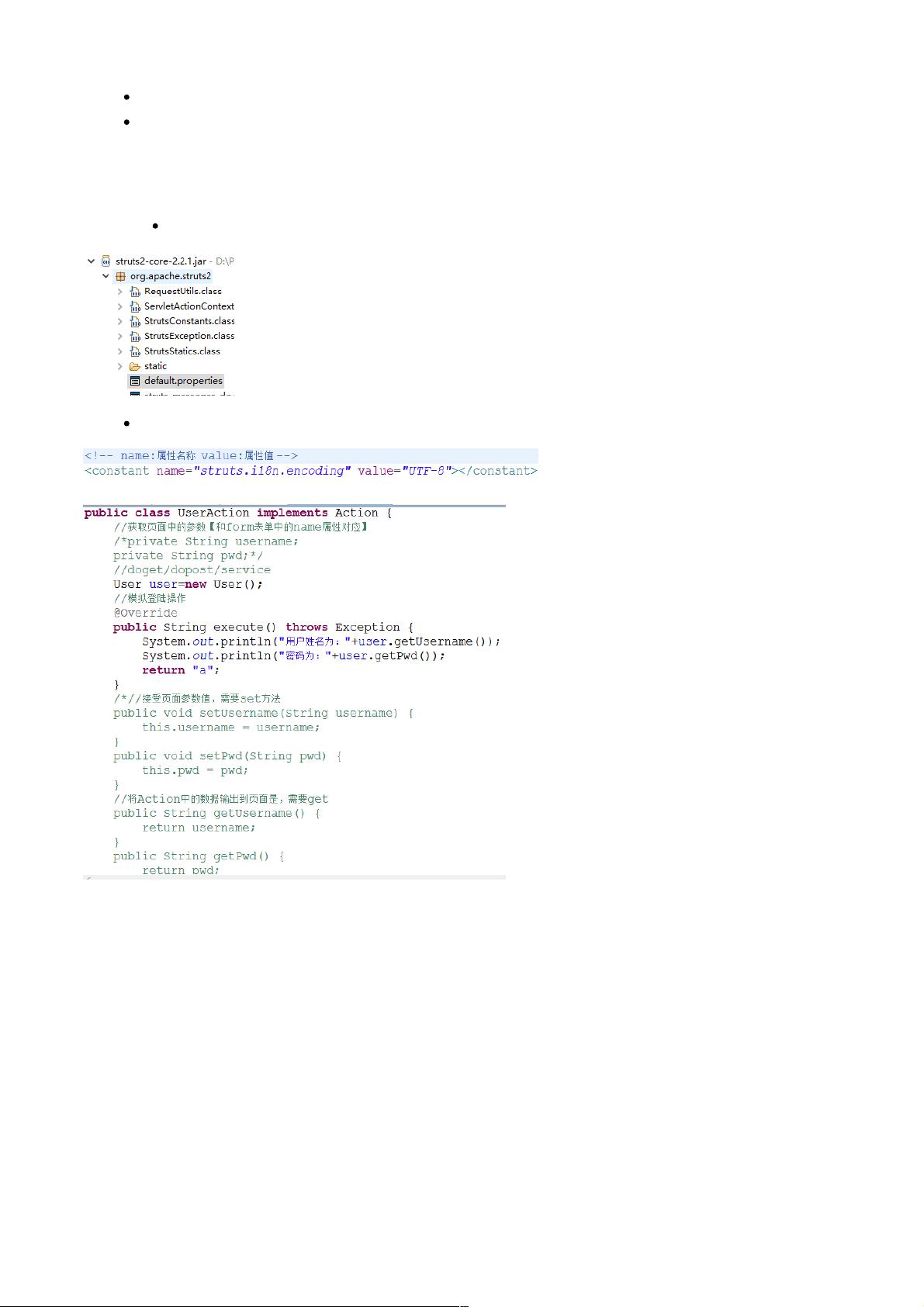Click the 'public String execute() throws Exception' line
This screenshot has width=924, height=1307.
[263, 628]
